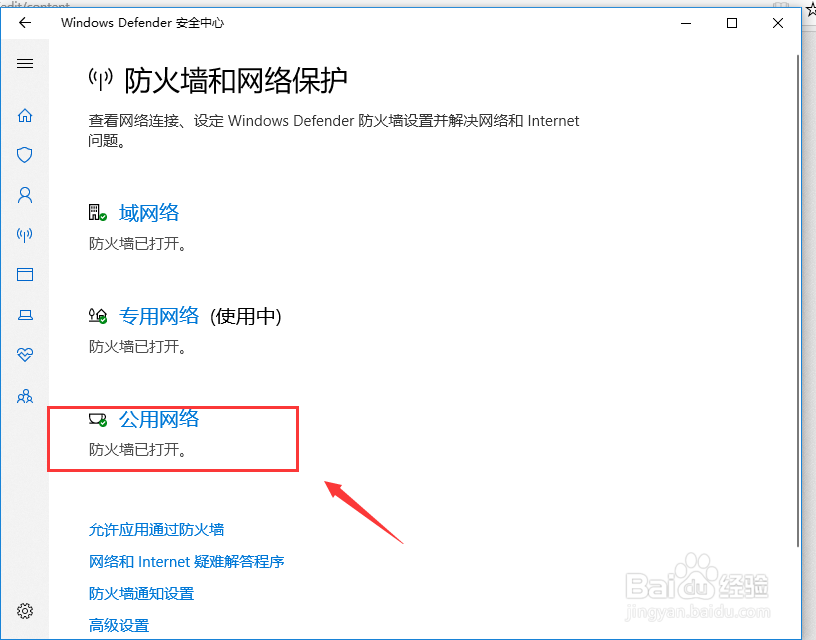Click 防火墙已打开 status under 公用网络
816x640 pixels.
click(x=137, y=450)
